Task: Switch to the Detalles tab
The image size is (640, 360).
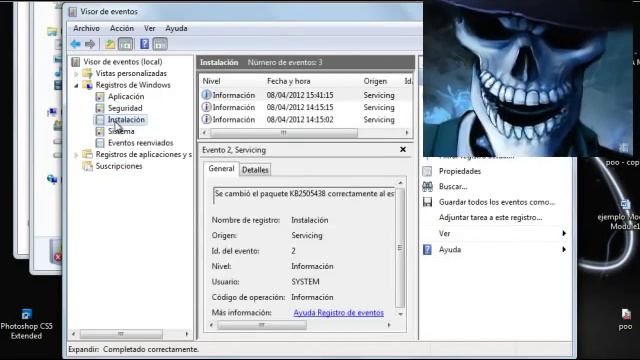Action: [255, 170]
